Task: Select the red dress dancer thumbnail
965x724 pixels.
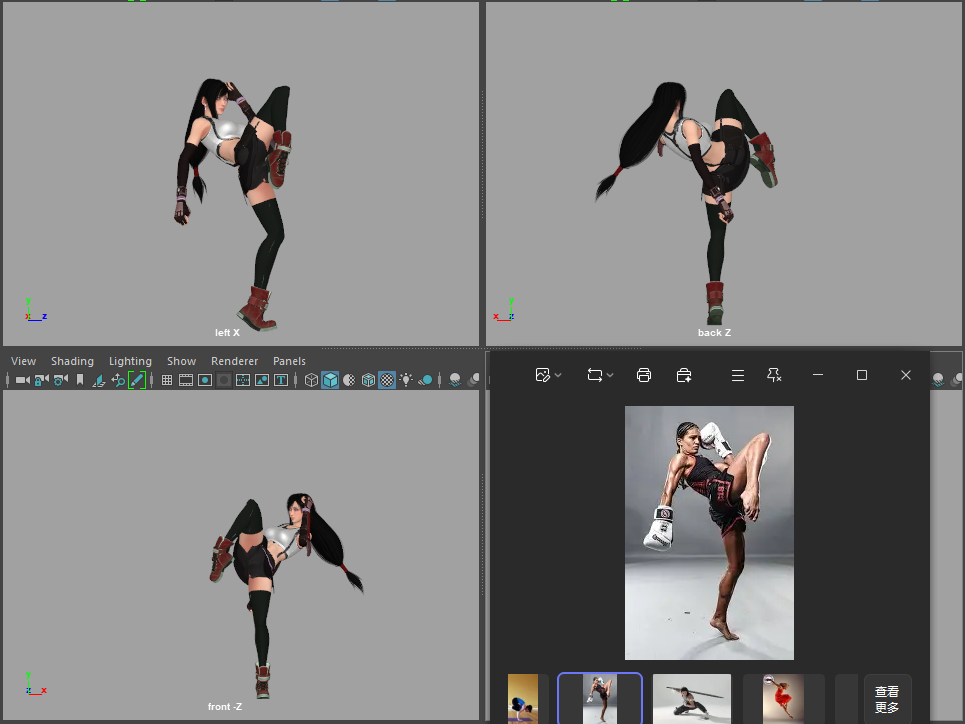Action: tap(783, 699)
